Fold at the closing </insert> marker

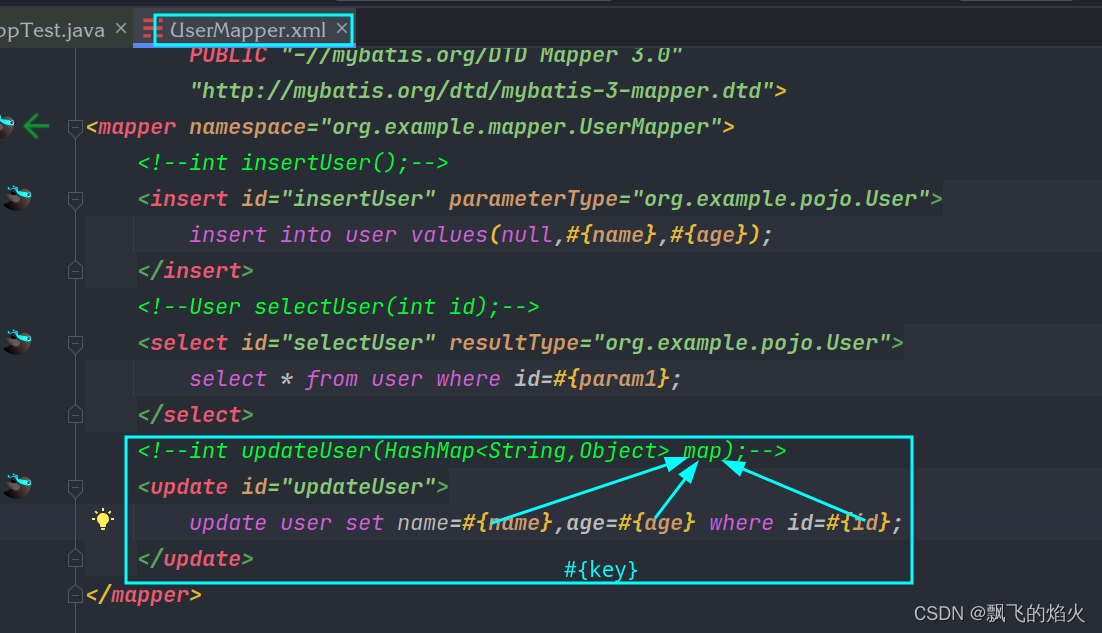coord(75,271)
